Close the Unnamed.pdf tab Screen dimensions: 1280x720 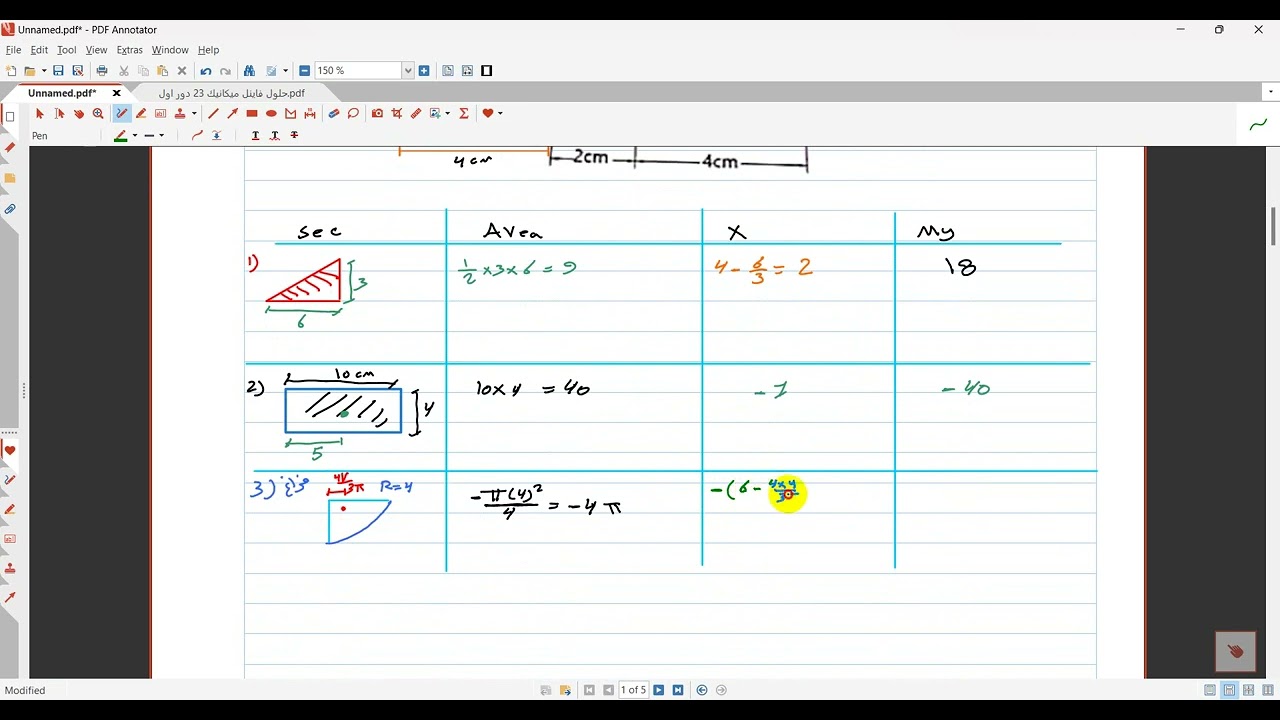116,93
